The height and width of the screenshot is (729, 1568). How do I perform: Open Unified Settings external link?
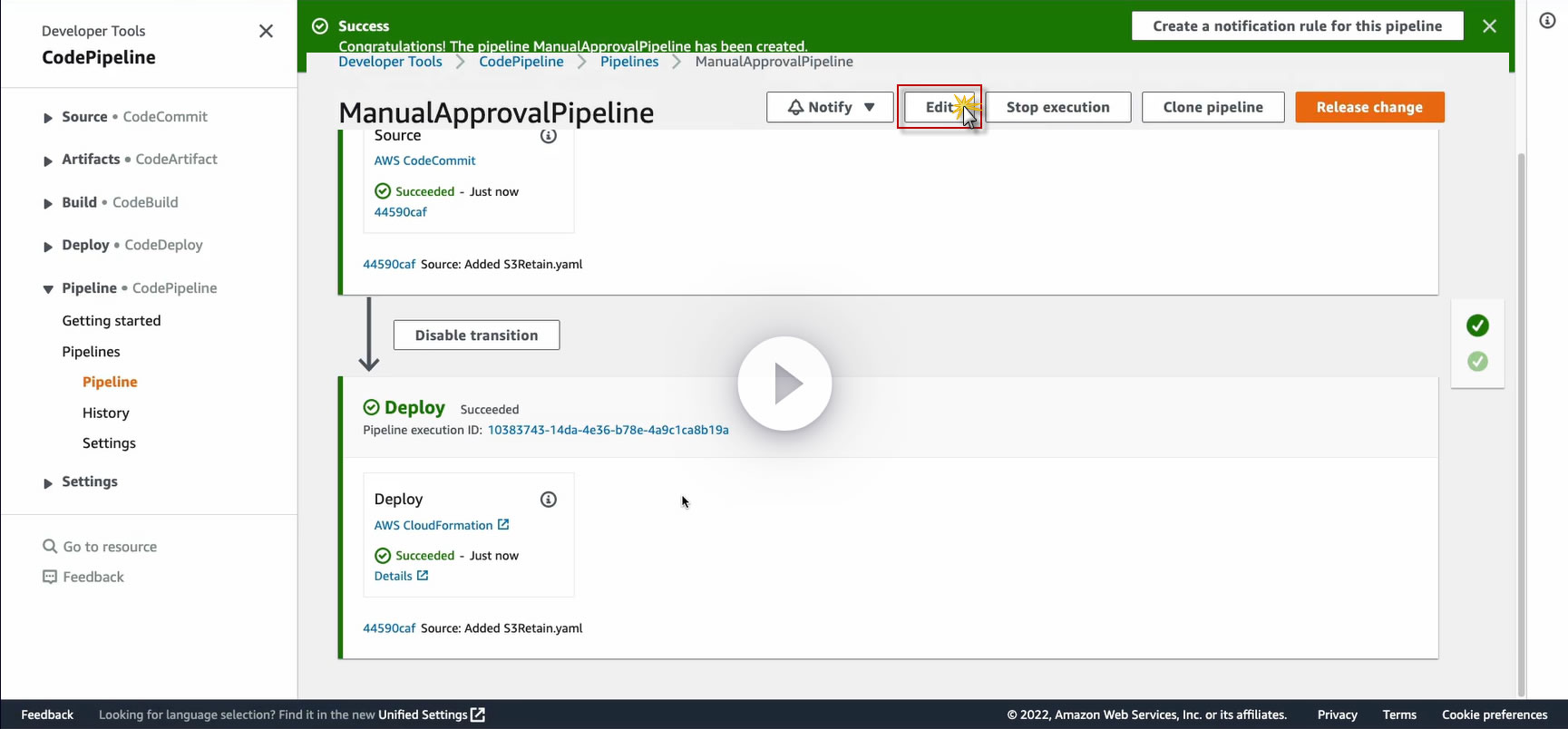(432, 714)
